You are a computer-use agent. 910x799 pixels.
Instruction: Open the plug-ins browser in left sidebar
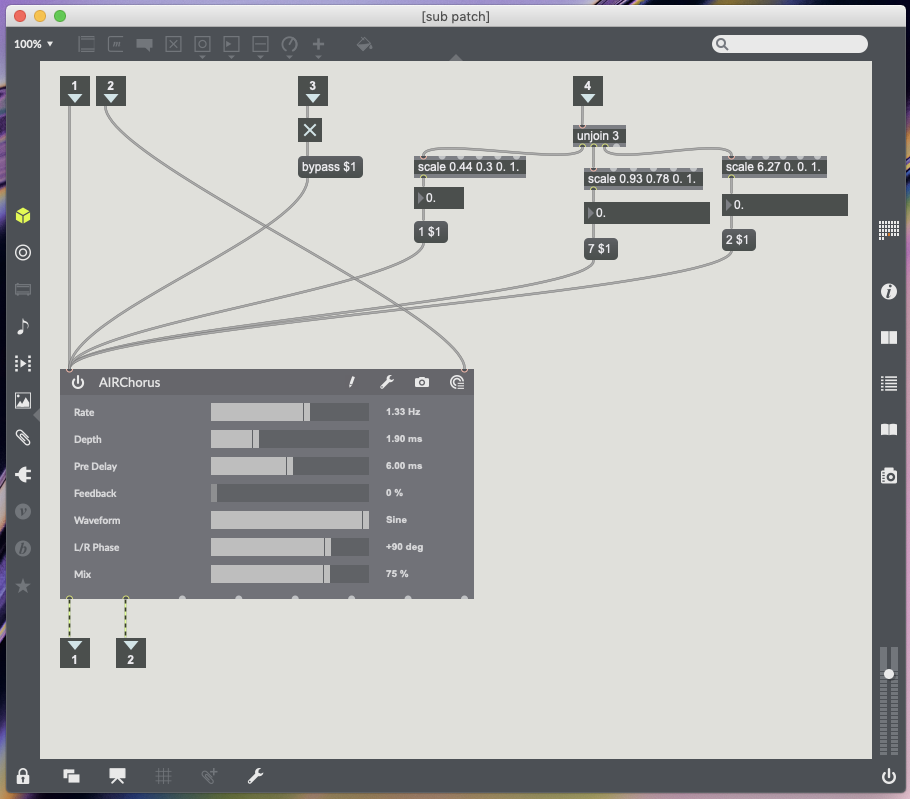click(23, 475)
